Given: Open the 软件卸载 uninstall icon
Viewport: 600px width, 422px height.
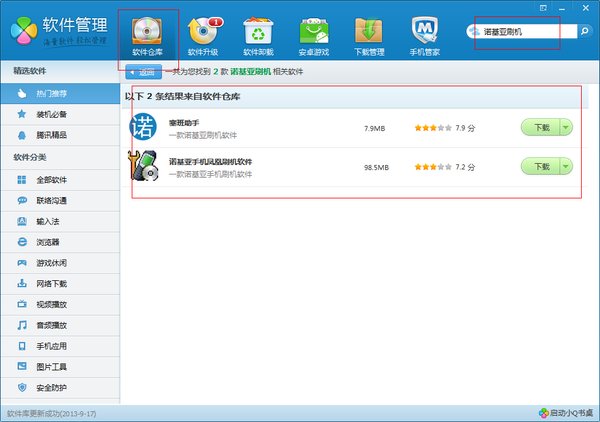Looking at the screenshot, I should [259, 35].
